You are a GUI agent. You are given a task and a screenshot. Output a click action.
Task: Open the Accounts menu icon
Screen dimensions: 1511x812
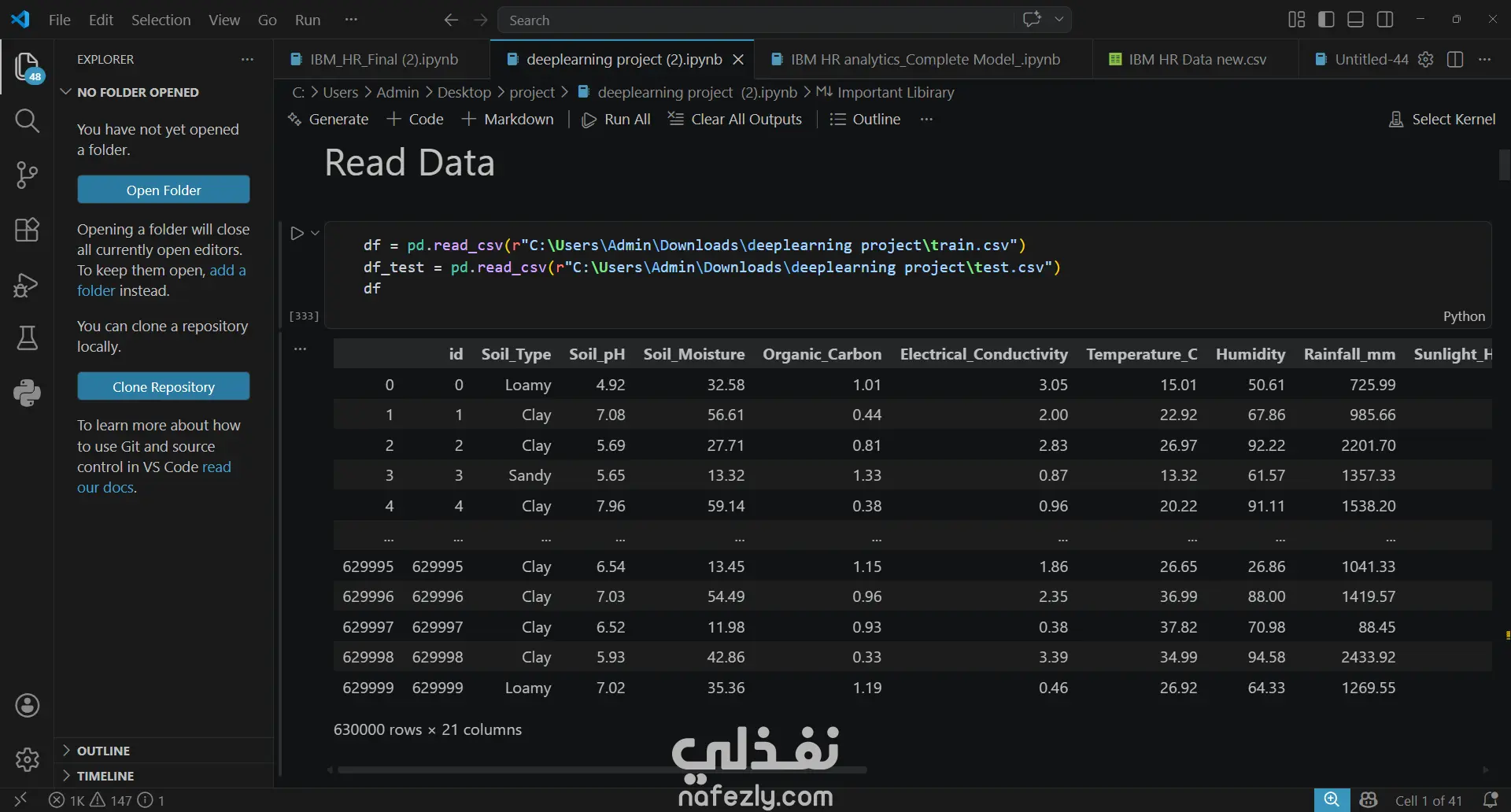pos(28,706)
